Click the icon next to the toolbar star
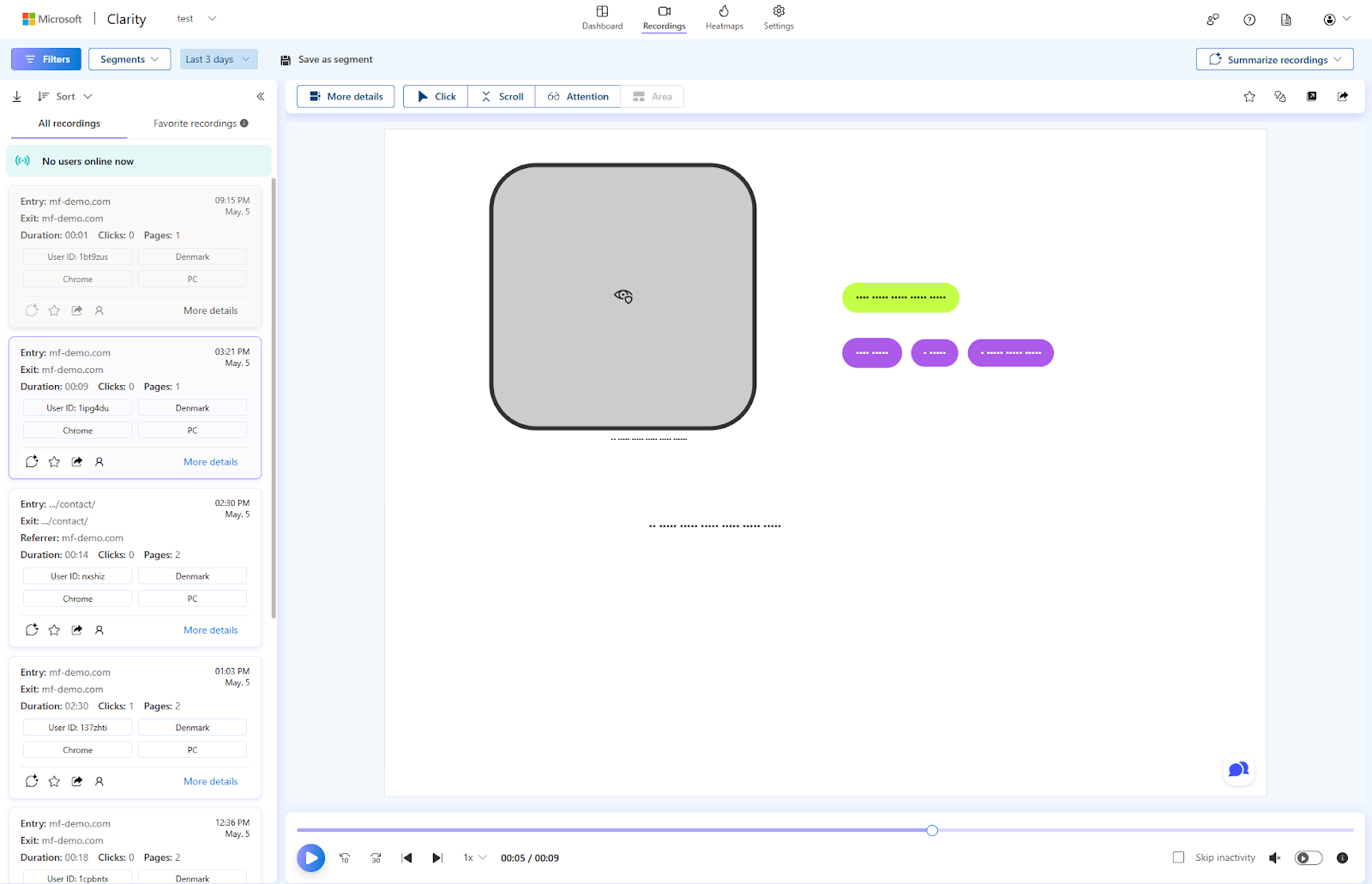This screenshot has height=884, width=1372. (1280, 97)
